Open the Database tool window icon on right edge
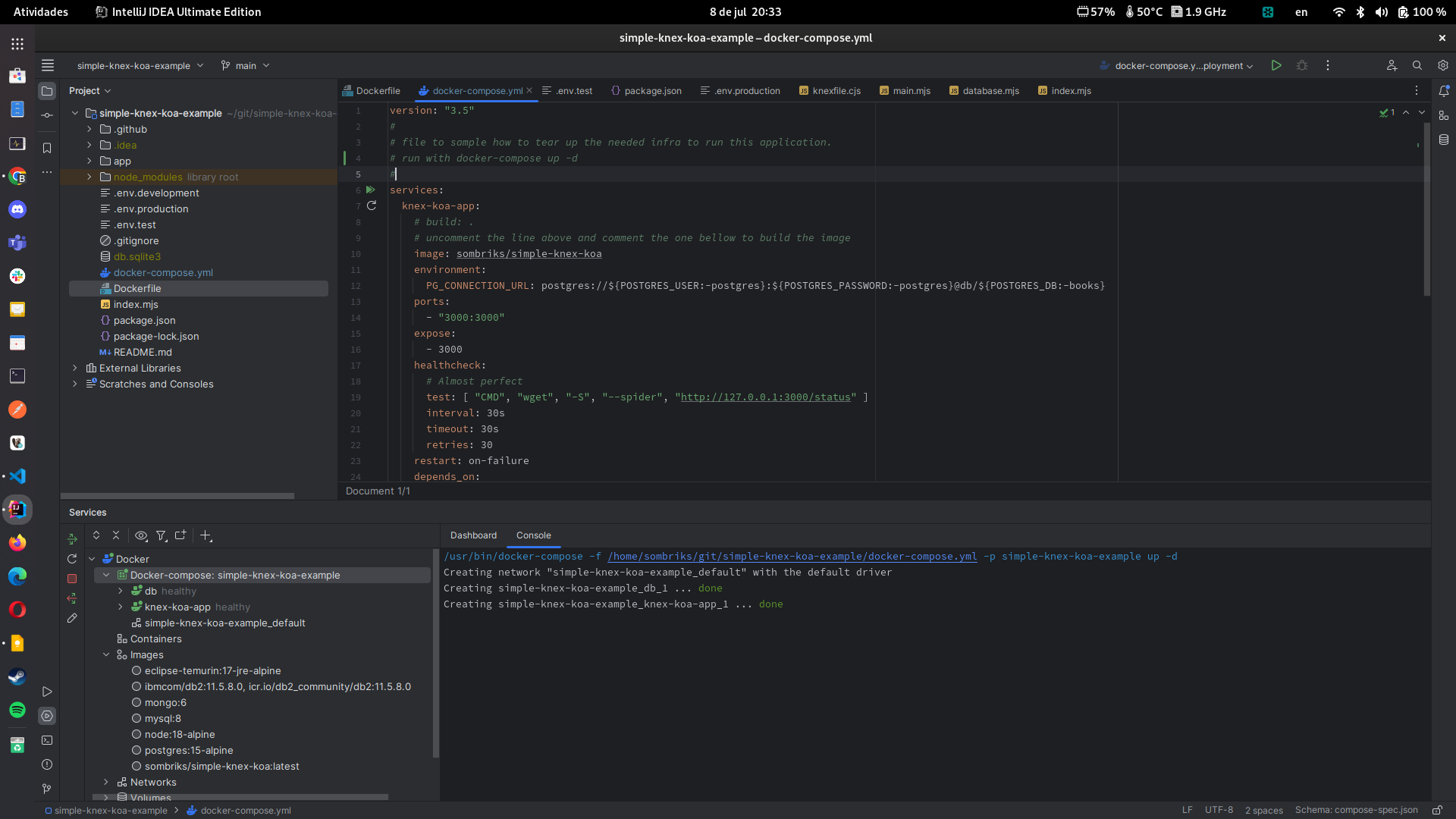1456x819 pixels. tap(1444, 140)
